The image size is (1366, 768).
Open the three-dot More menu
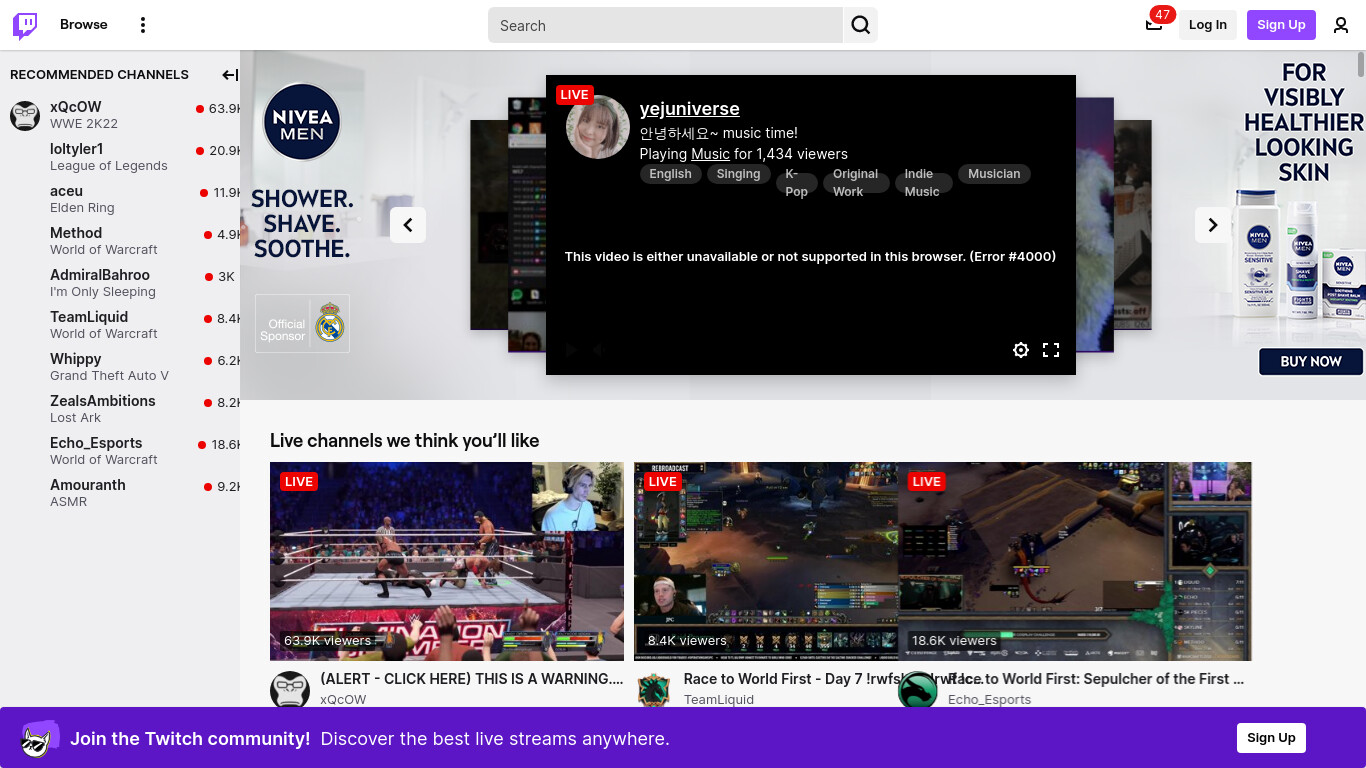[143, 25]
